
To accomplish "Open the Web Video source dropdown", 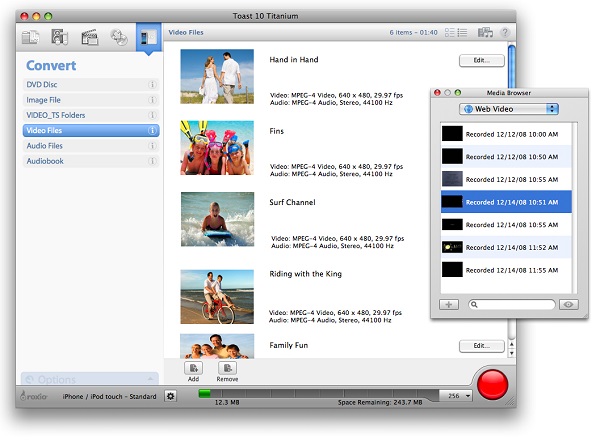I will [x=508, y=108].
